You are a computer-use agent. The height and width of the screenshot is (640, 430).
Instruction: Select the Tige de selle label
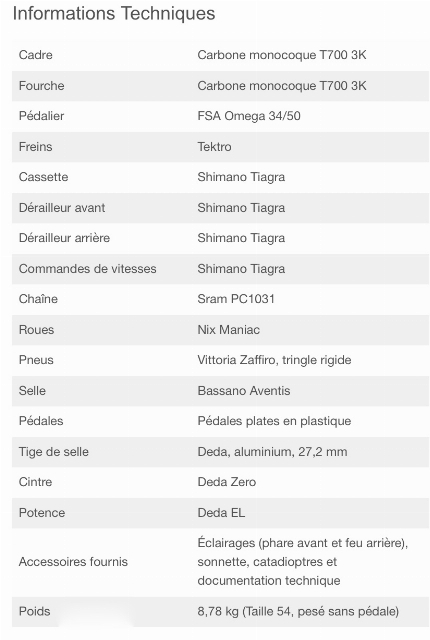tap(53, 452)
